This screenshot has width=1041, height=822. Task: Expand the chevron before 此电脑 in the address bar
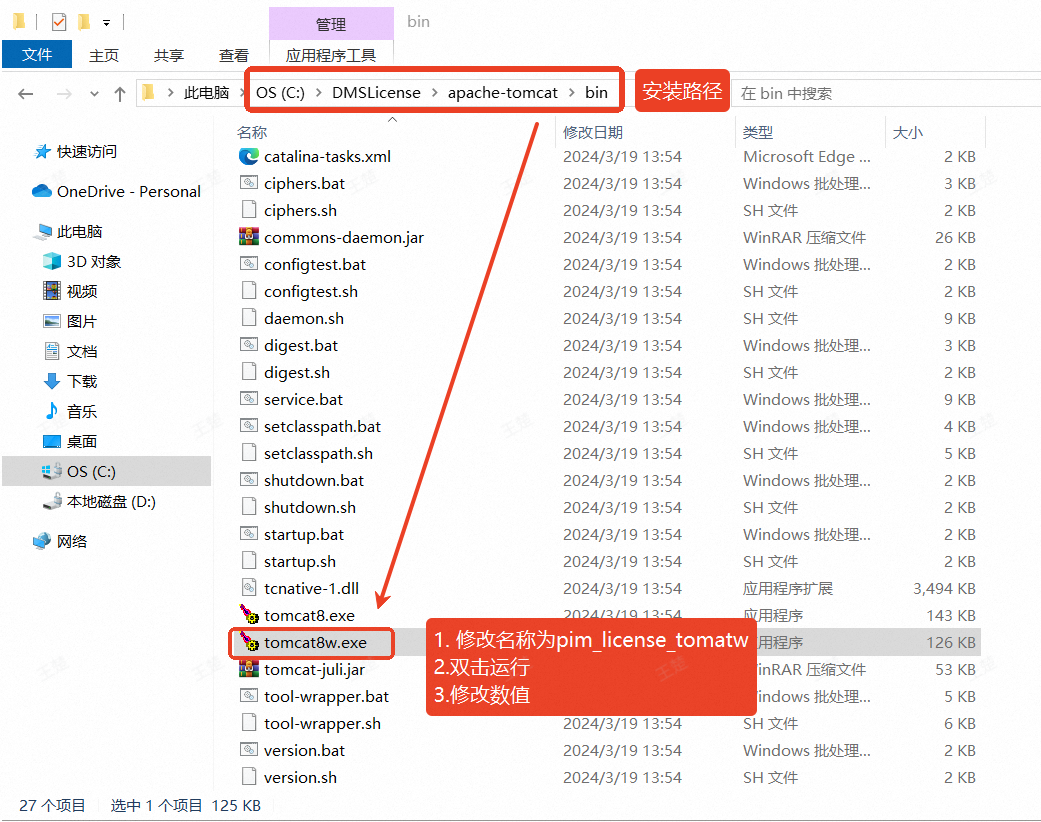(x=171, y=93)
